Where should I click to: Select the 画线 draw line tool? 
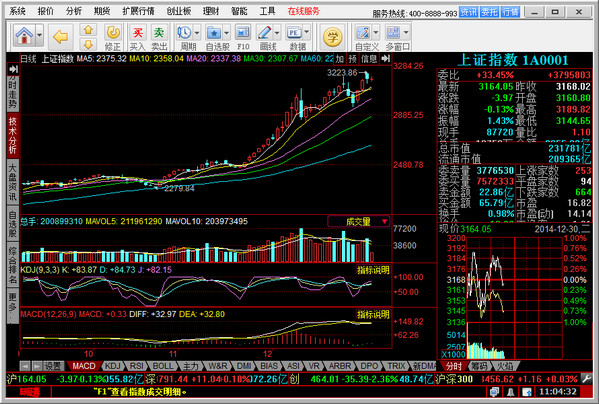(264, 37)
